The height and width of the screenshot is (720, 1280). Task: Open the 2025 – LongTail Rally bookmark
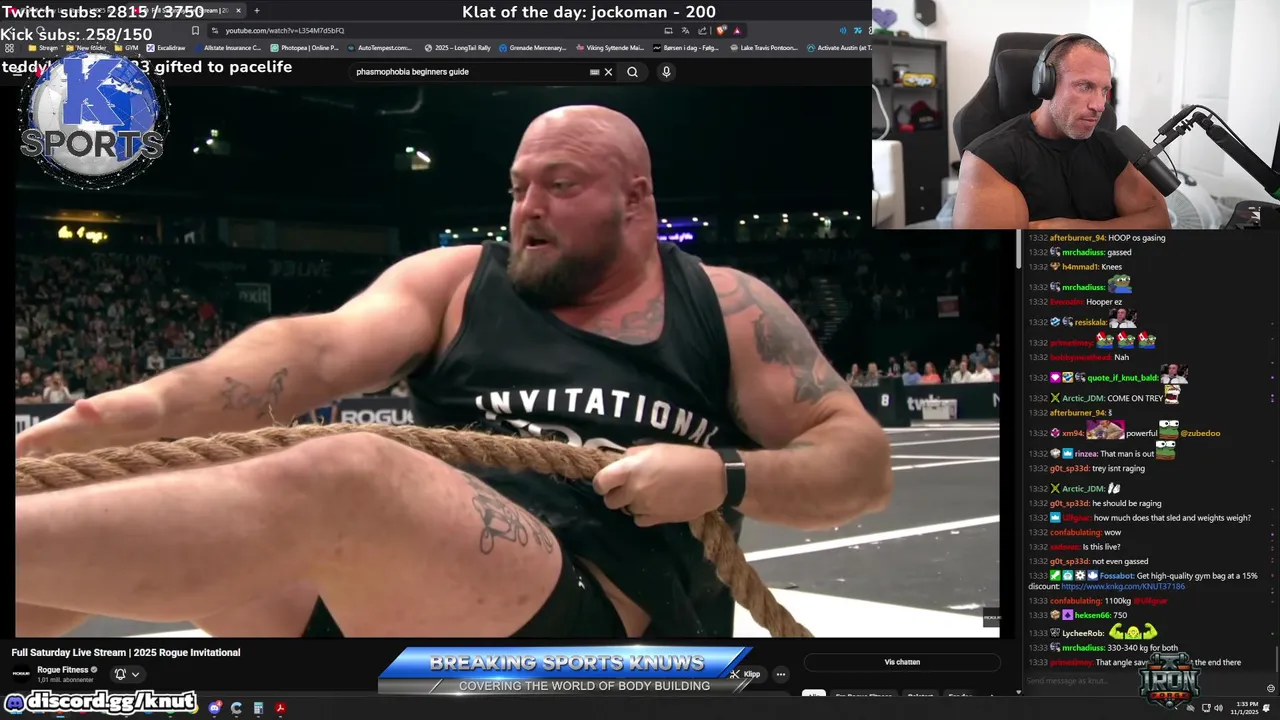click(457, 48)
